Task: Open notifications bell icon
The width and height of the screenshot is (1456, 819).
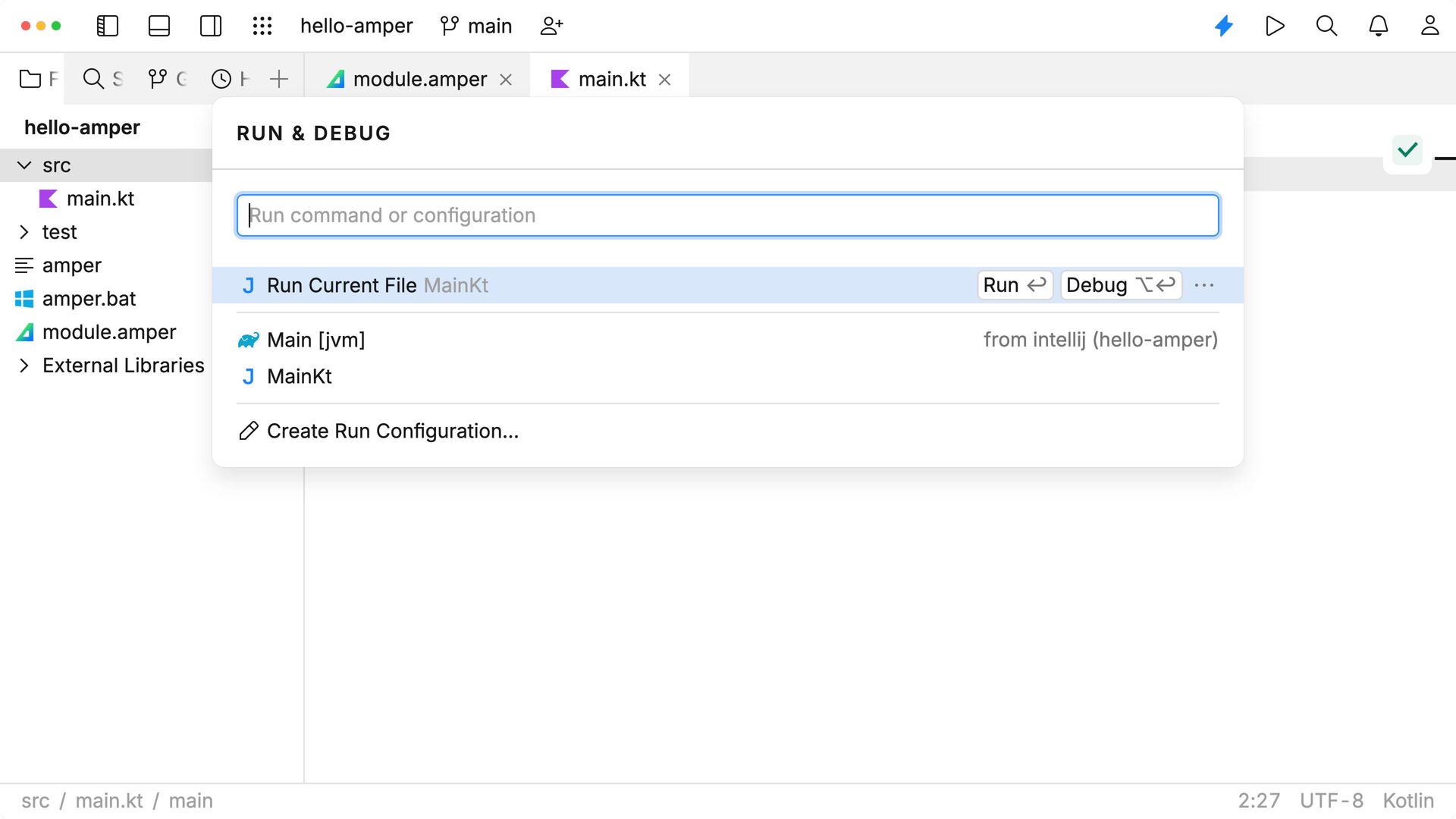Action: tap(1378, 26)
